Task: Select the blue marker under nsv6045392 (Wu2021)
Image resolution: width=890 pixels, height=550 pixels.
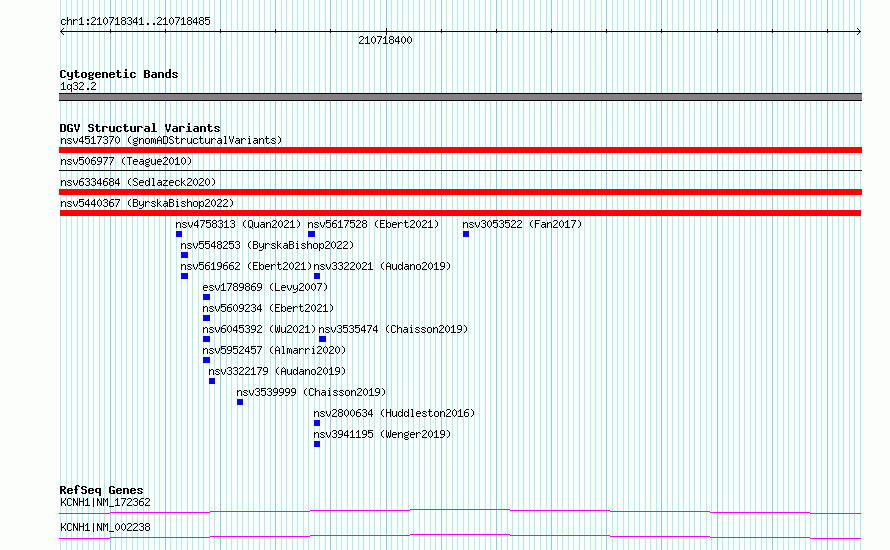Action: 206,339
